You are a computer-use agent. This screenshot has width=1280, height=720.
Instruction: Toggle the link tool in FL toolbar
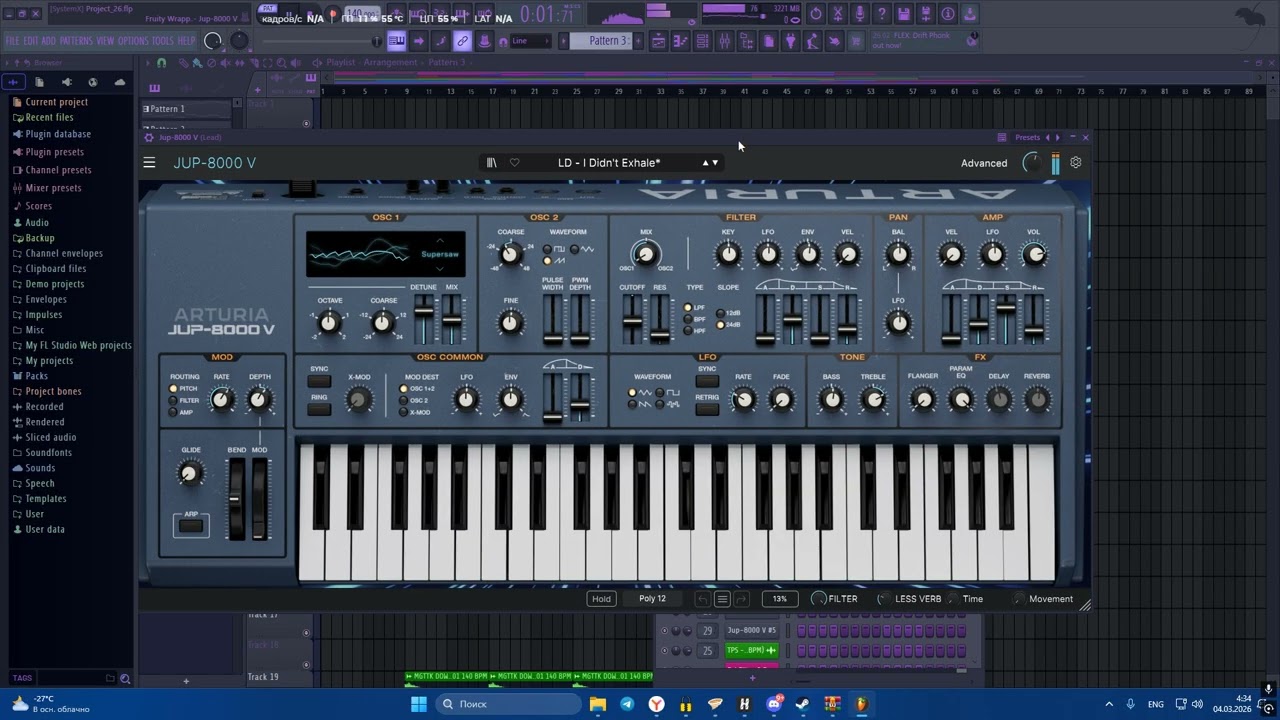(462, 41)
